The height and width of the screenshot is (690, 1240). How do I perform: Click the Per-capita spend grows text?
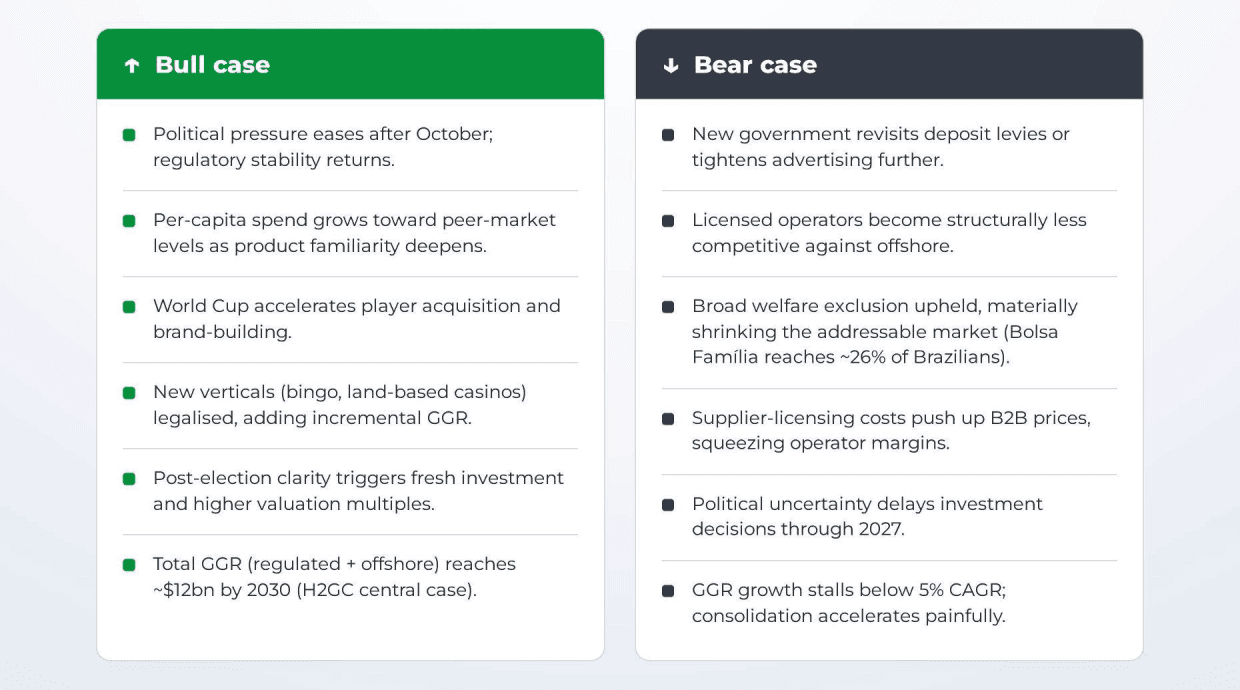point(354,233)
